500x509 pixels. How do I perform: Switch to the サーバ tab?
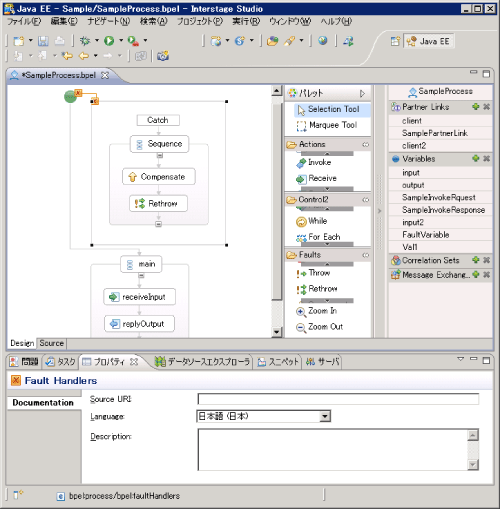tap(322, 362)
